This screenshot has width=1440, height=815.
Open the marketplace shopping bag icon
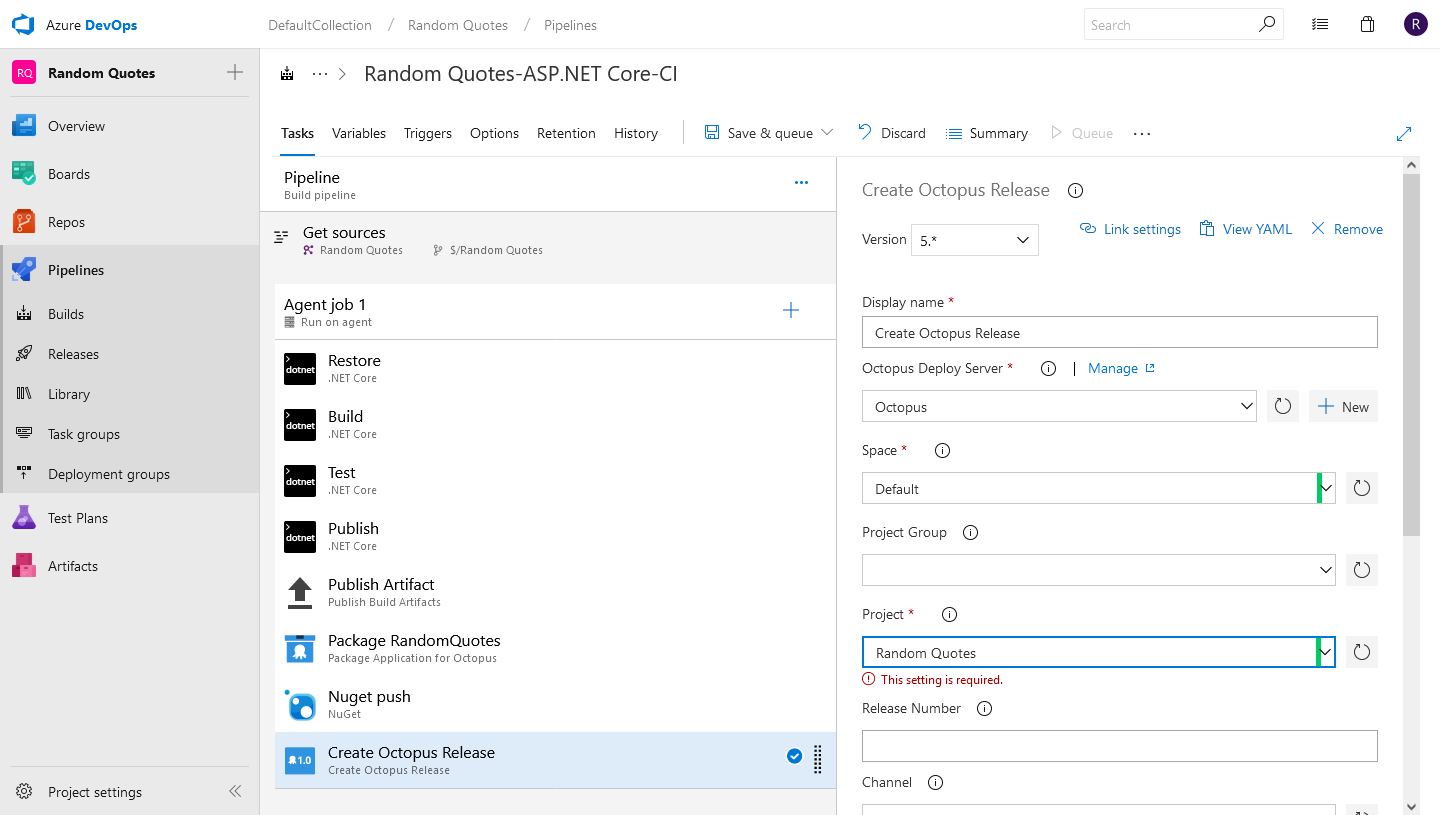tap(1367, 25)
